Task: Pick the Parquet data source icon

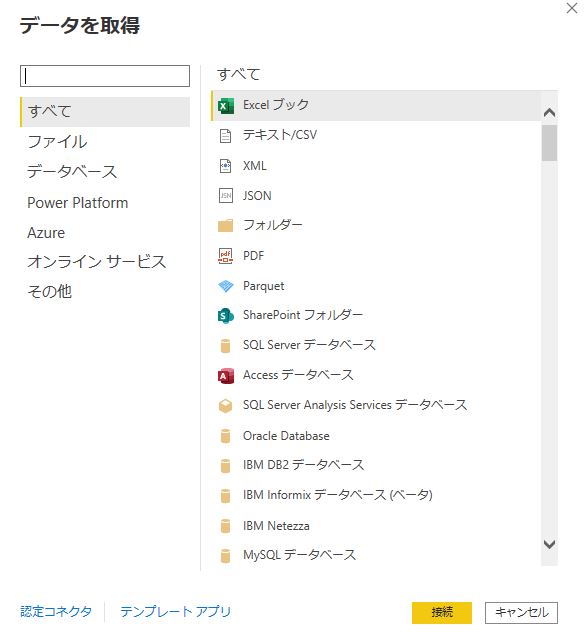Action: pyautogui.click(x=225, y=286)
